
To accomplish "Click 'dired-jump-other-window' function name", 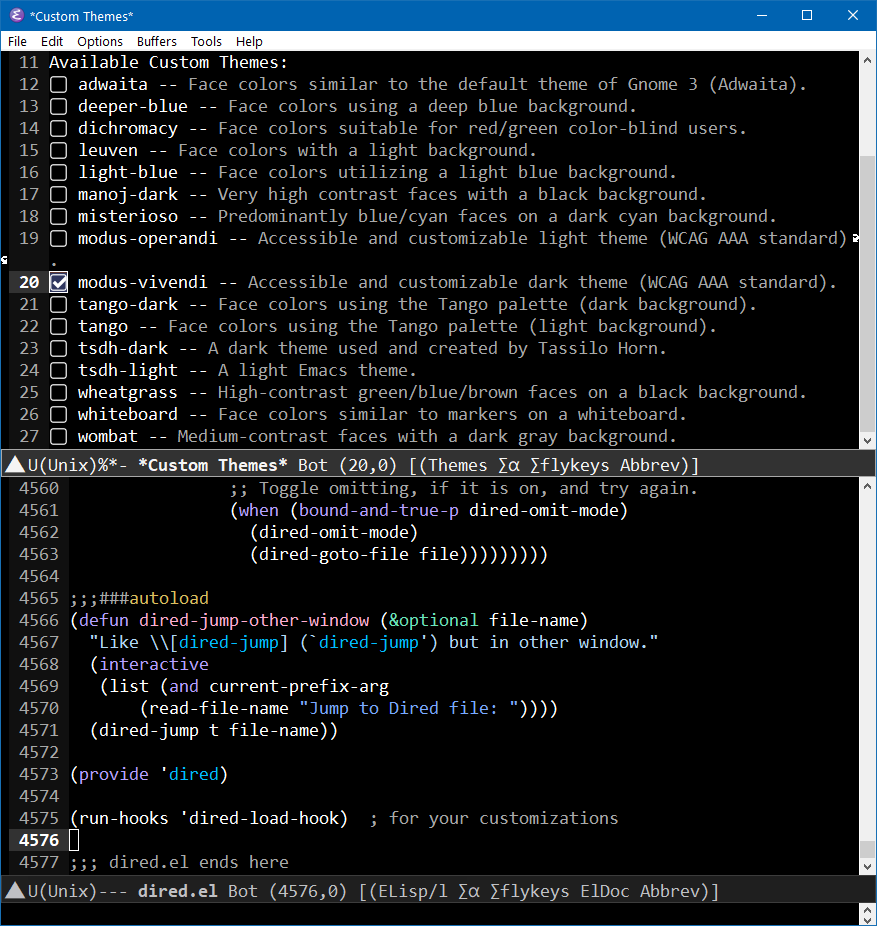I will coord(254,620).
